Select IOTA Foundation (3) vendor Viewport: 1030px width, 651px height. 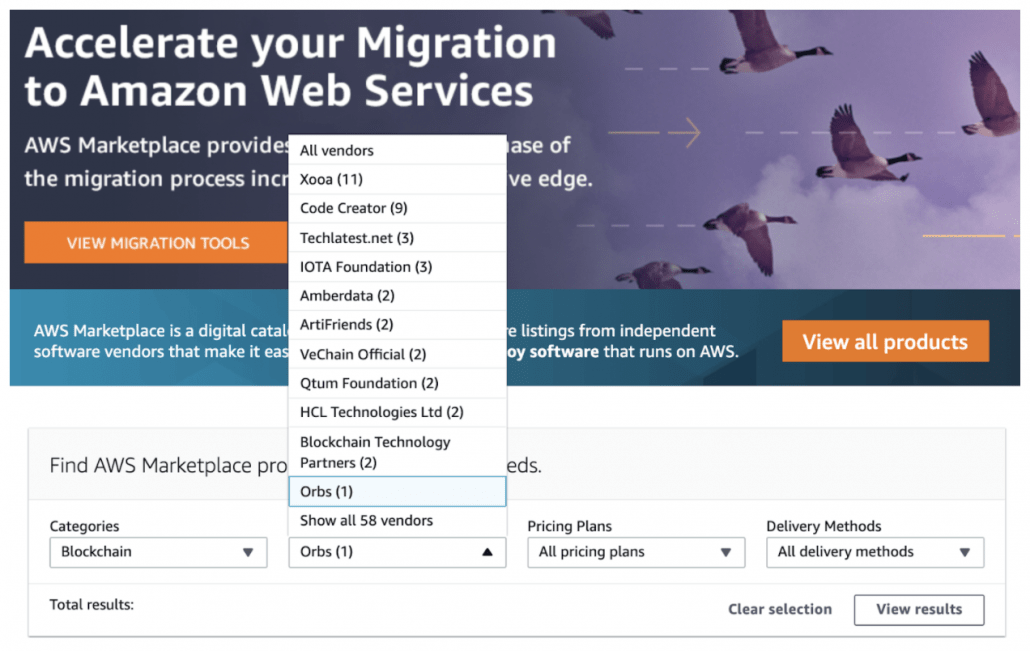(x=397, y=267)
